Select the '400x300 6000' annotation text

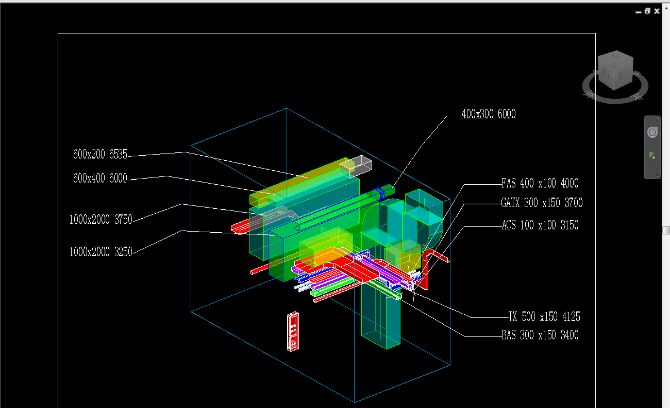pos(488,114)
